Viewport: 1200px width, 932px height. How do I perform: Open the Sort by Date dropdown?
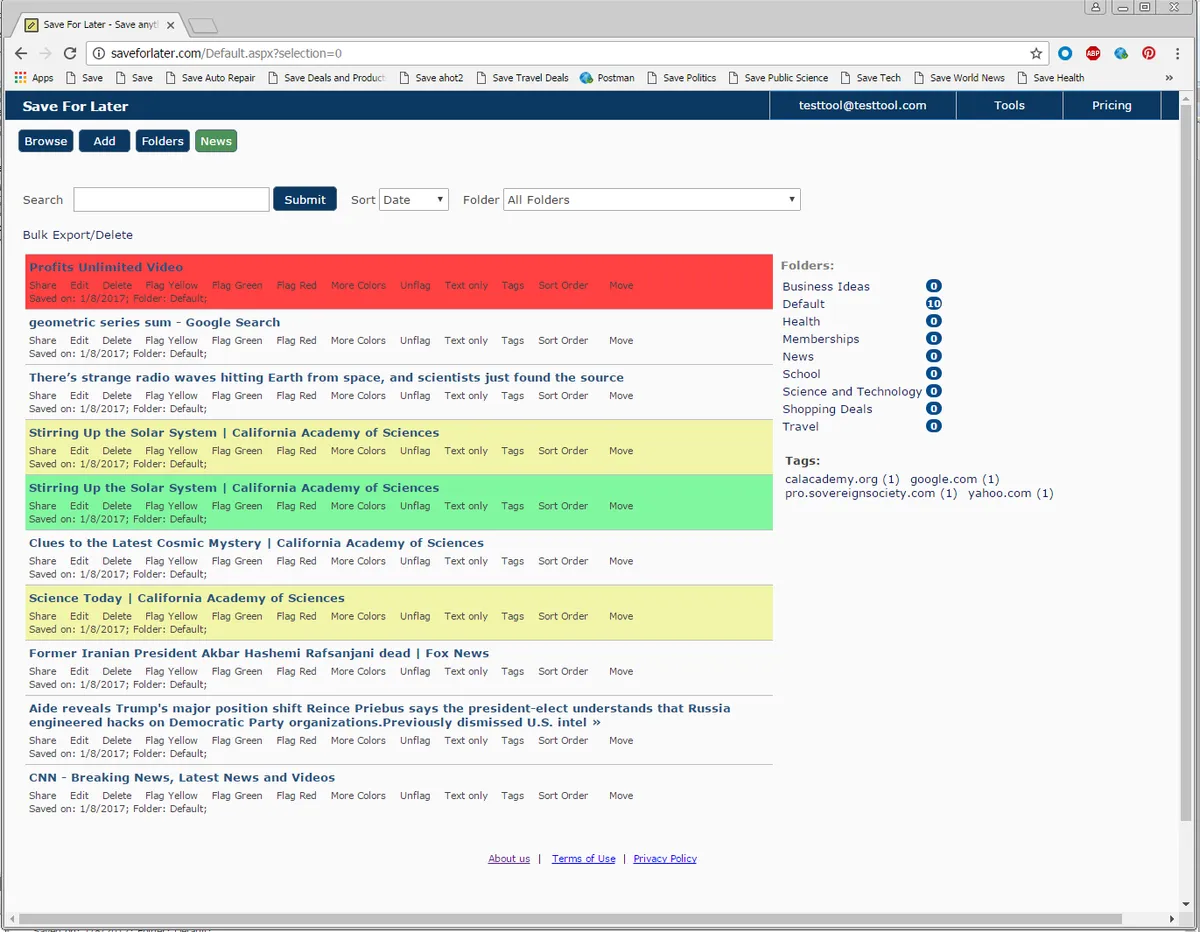tap(413, 199)
